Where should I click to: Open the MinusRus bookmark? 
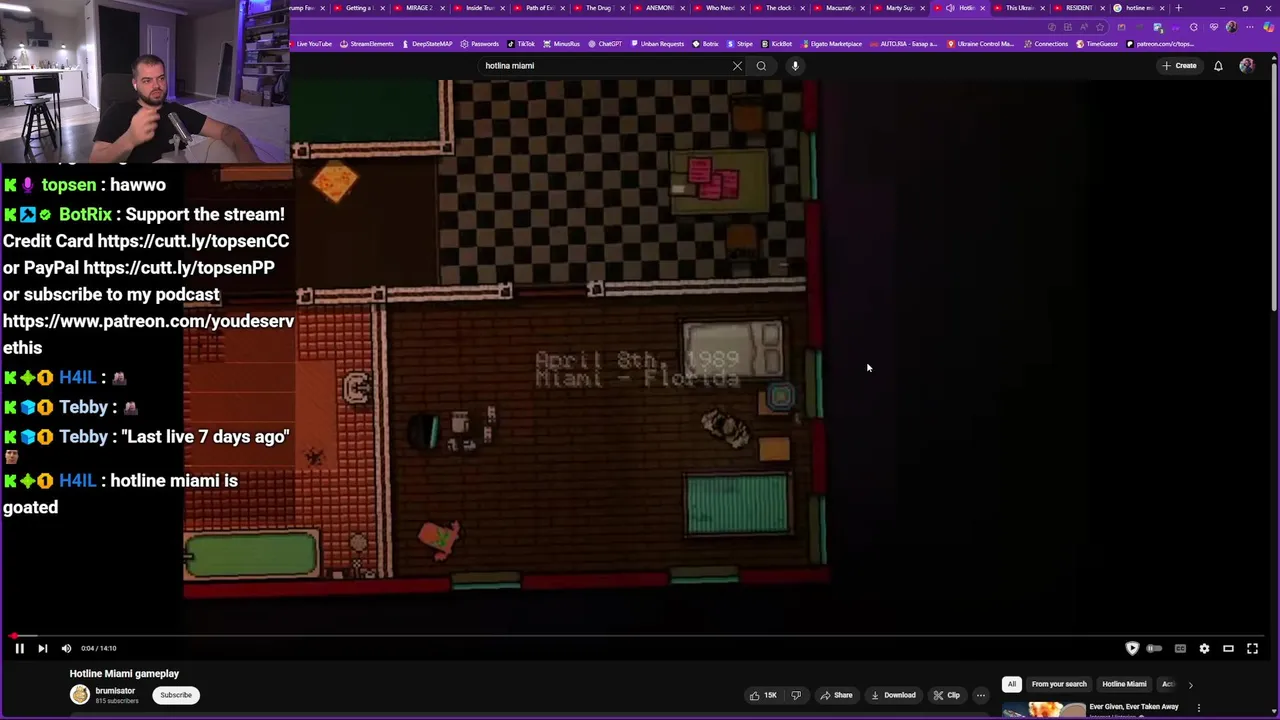(x=561, y=44)
